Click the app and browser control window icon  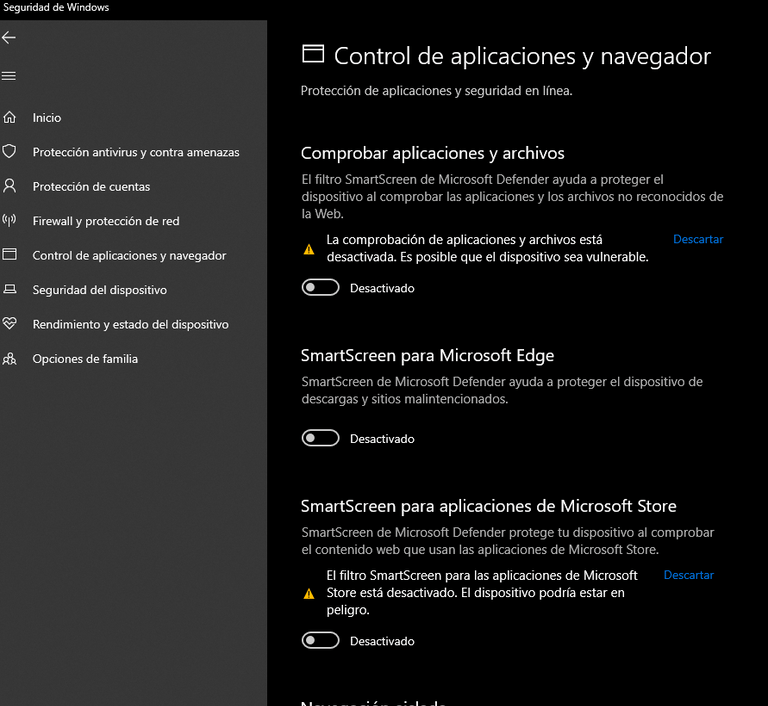pyautogui.click(x=10, y=255)
